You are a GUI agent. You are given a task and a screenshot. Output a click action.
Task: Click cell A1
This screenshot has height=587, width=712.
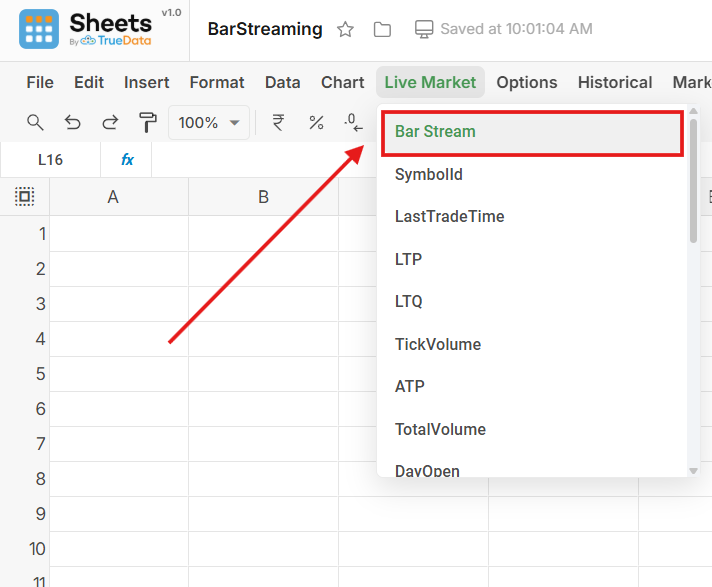[119, 234]
